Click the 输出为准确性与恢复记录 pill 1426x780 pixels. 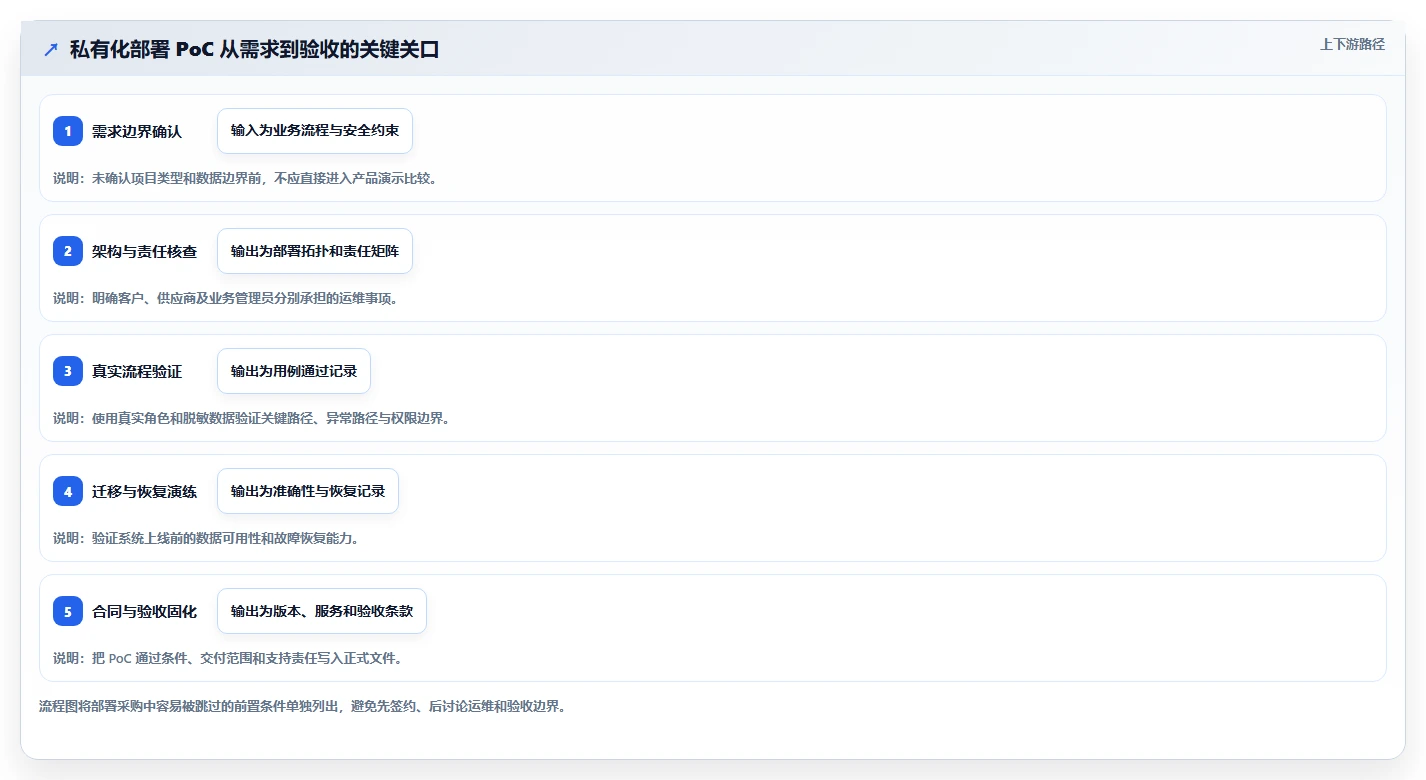tap(308, 491)
